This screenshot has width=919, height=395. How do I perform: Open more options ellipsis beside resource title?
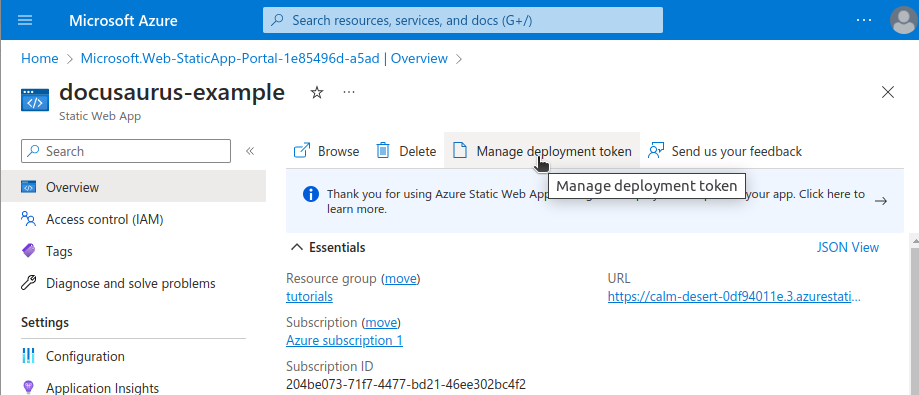pos(349,93)
